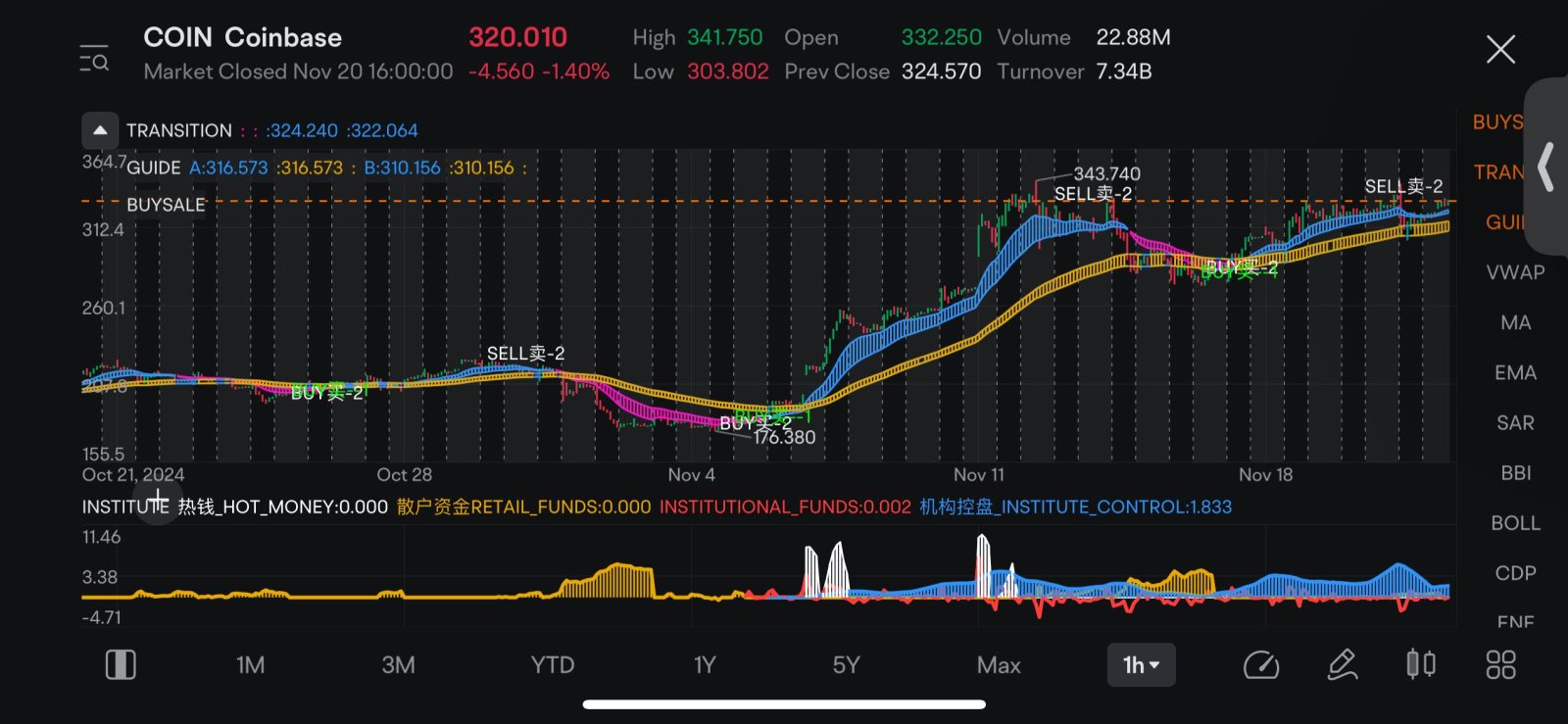Toggle the TRAN indicator
Screen dimensions: 1568x724
tap(1498, 172)
